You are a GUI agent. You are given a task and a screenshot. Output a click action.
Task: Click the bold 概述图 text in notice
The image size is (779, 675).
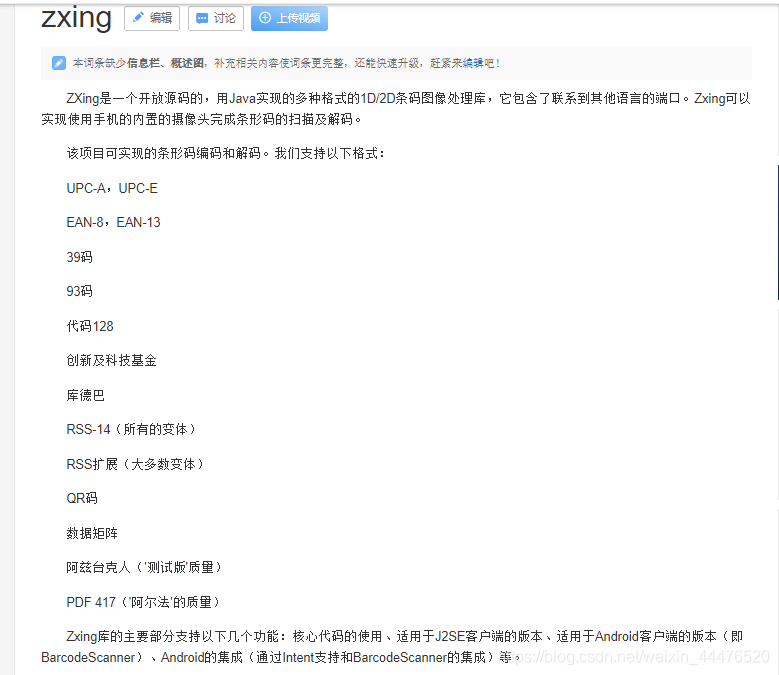pos(187,63)
